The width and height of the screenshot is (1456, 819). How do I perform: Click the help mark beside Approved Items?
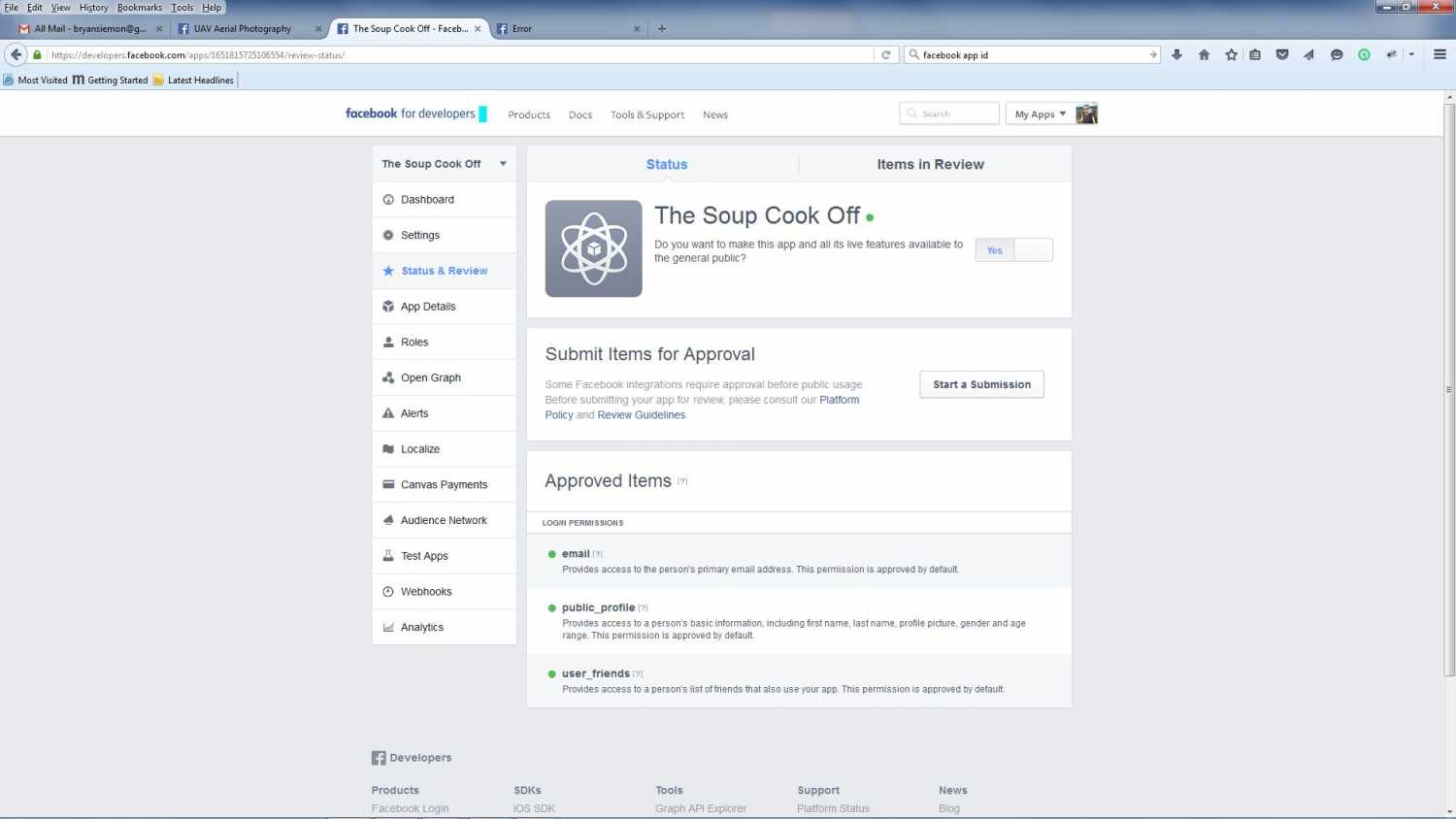click(682, 481)
